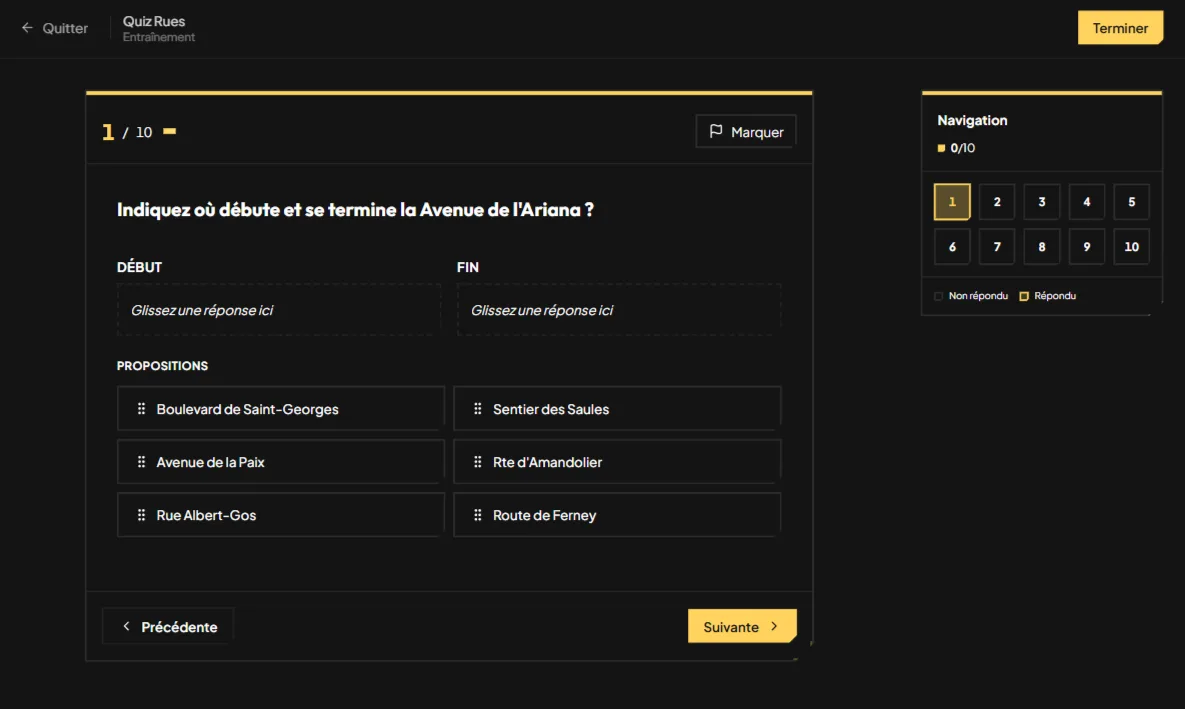The image size is (1185, 709).
Task: Jump to question 7 in Navigation
Action: click(997, 246)
